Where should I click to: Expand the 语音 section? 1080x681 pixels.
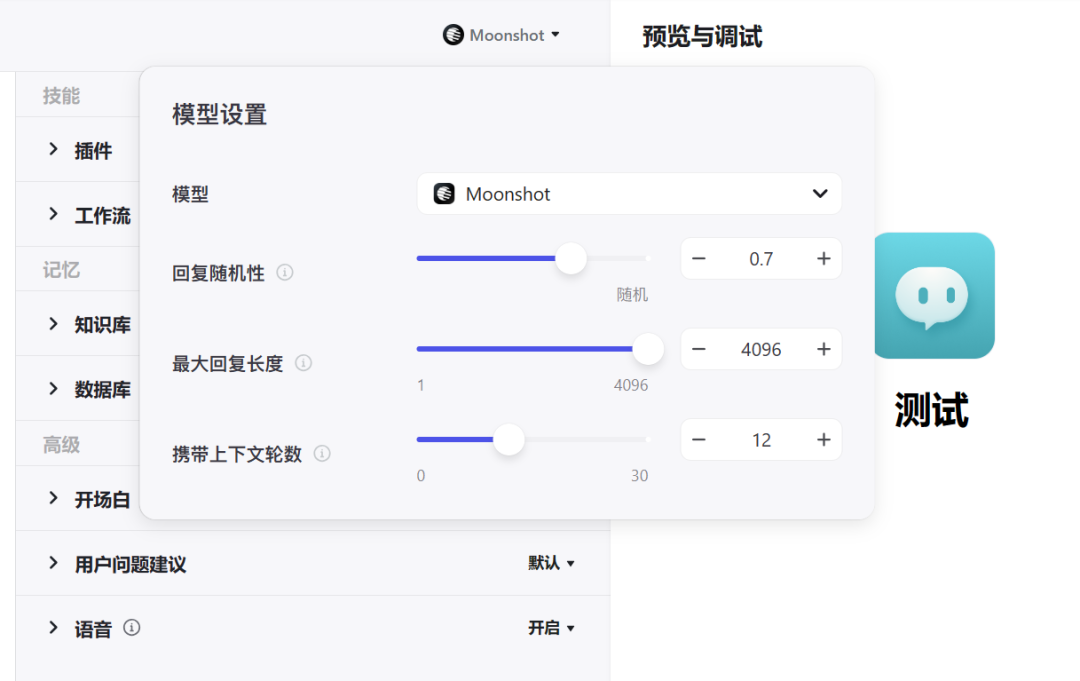[53, 627]
